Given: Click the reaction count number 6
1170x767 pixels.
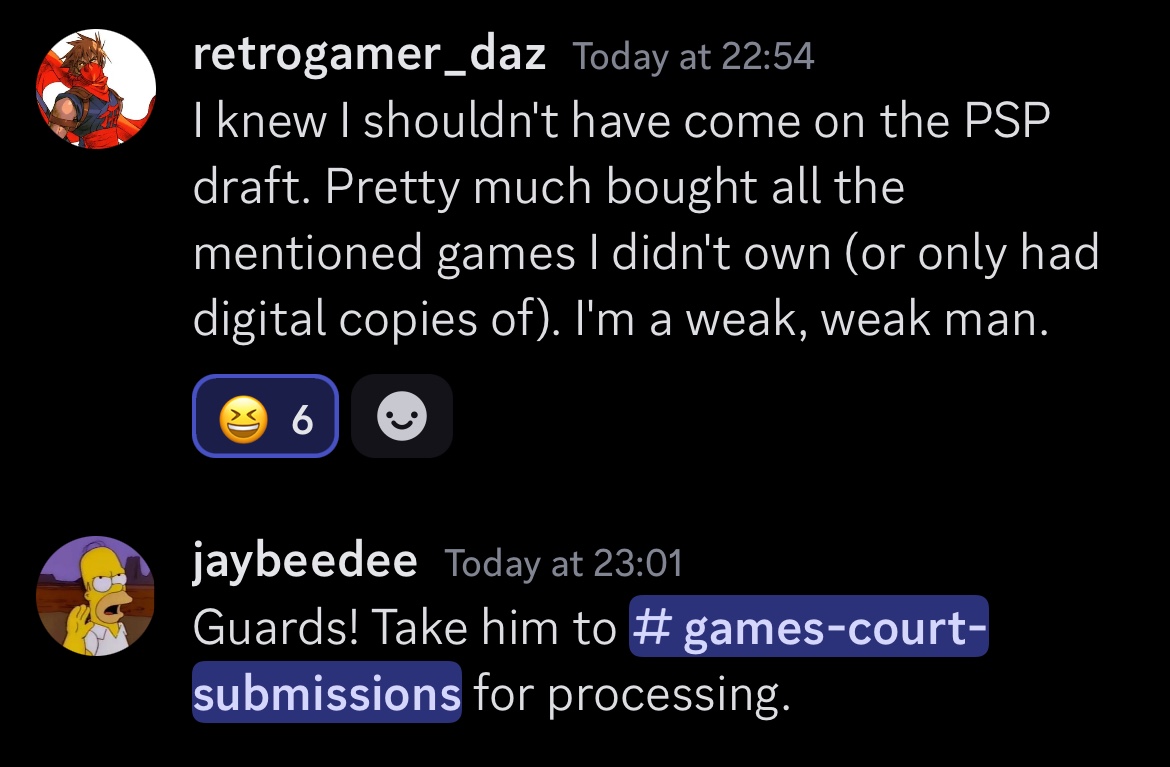Looking at the screenshot, I should pyautogui.click(x=301, y=420).
